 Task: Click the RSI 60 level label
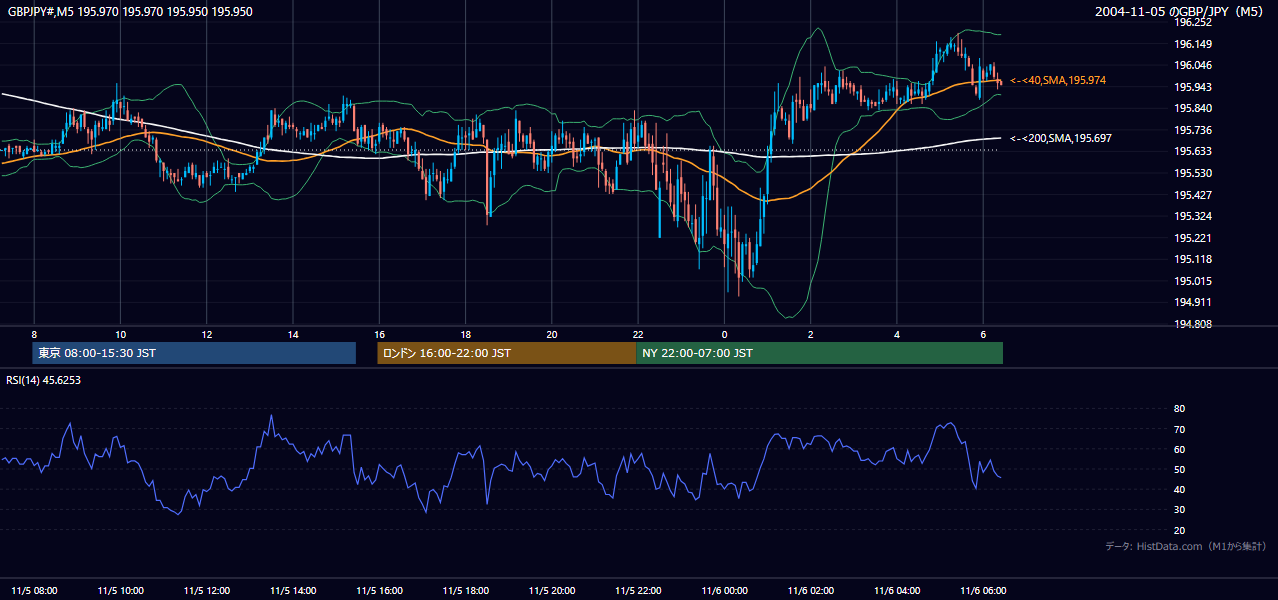[1180, 449]
